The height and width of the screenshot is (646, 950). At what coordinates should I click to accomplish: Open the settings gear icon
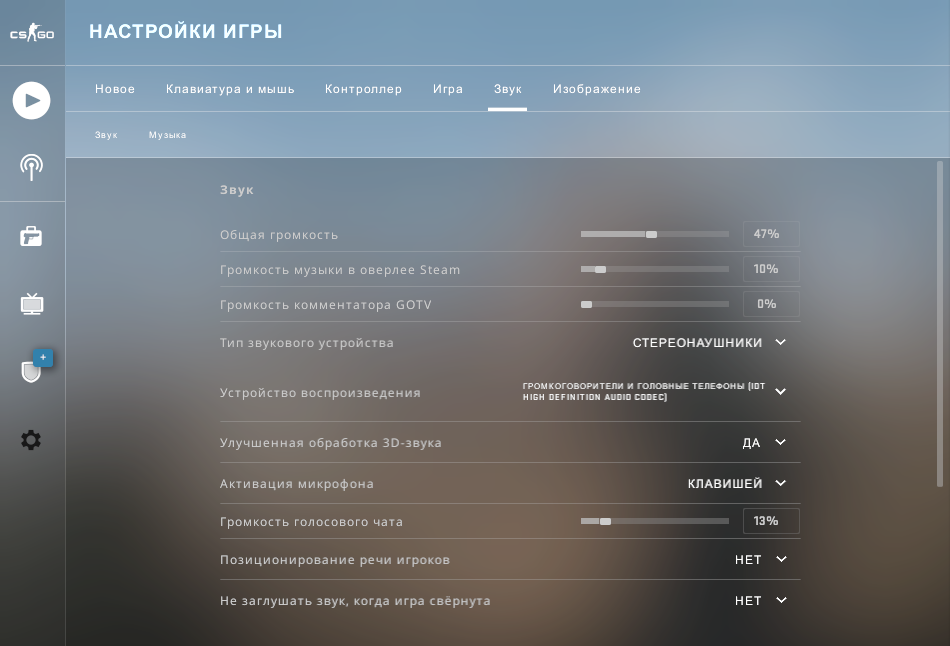tap(32, 440)
